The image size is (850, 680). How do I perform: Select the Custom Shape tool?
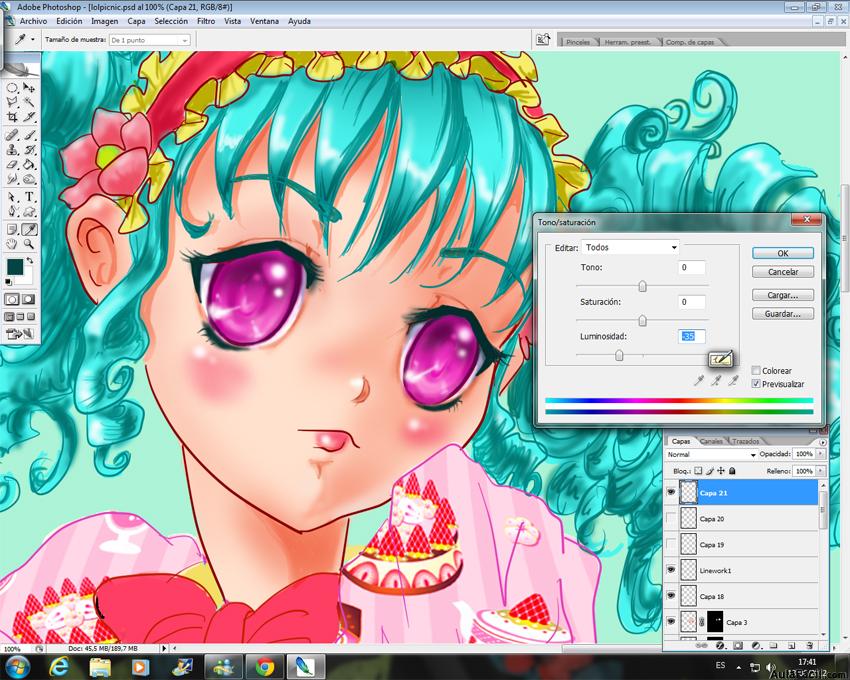(x=29, y=211)
